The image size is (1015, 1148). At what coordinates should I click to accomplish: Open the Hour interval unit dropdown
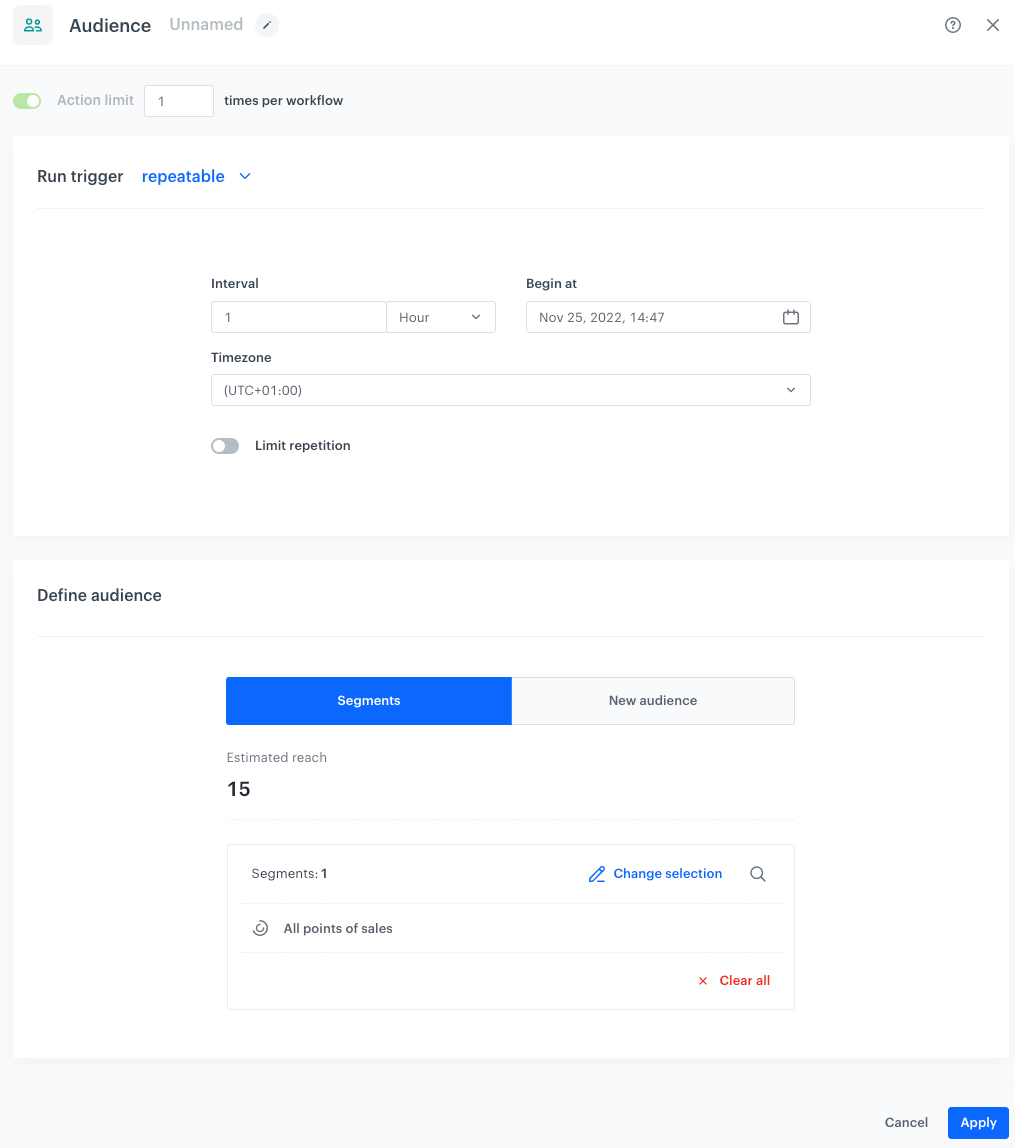click(441, 316)
